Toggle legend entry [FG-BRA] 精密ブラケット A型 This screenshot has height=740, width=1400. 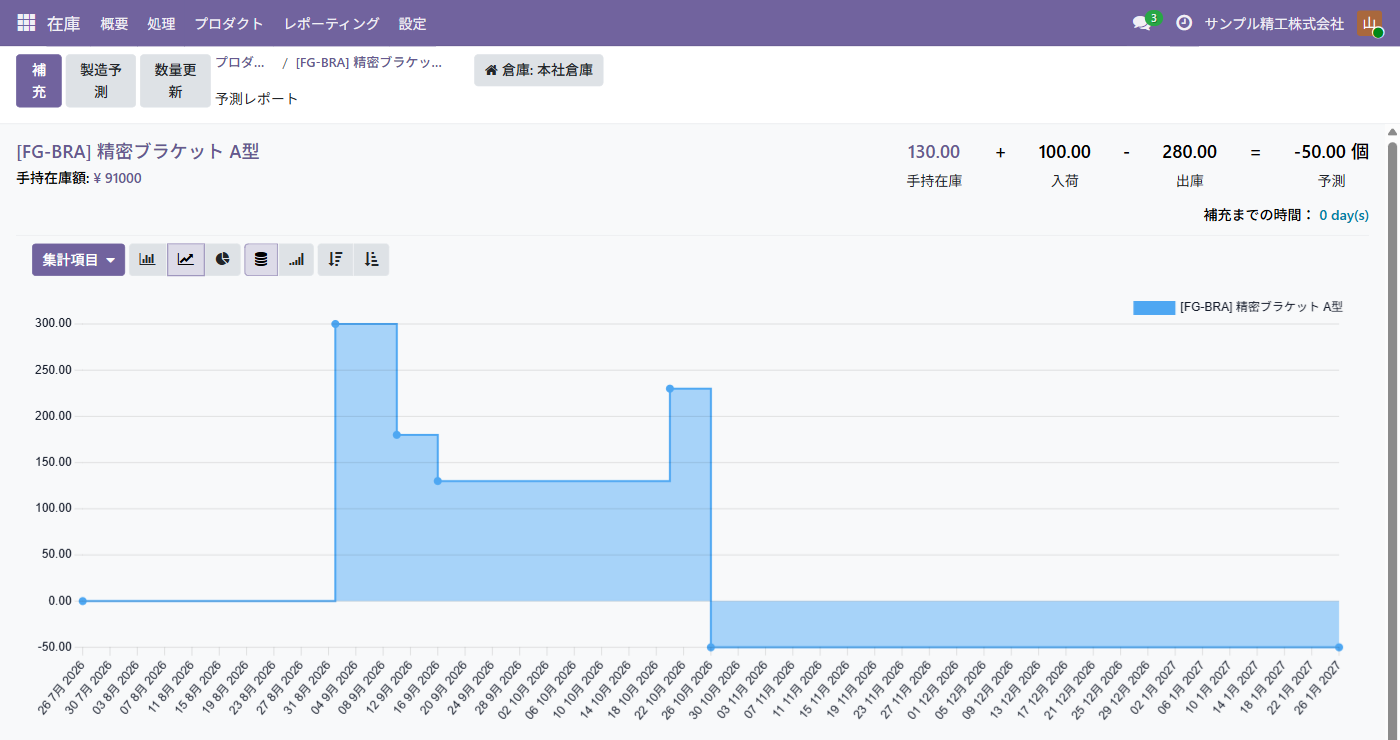coord(1238,307)
